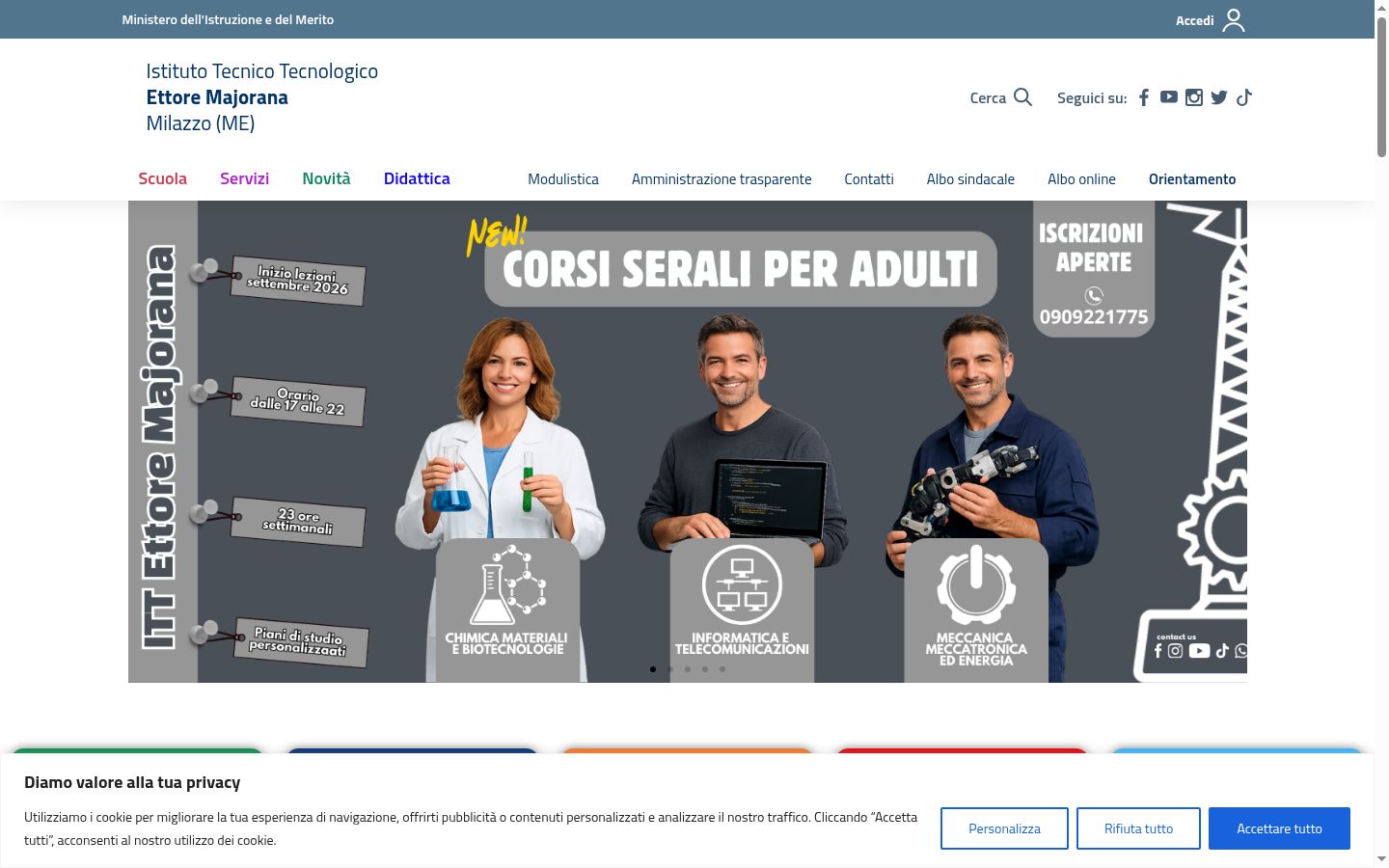The image size is (1389, 868).
Task: Open the Novità menu
Action: coord(326,178)
